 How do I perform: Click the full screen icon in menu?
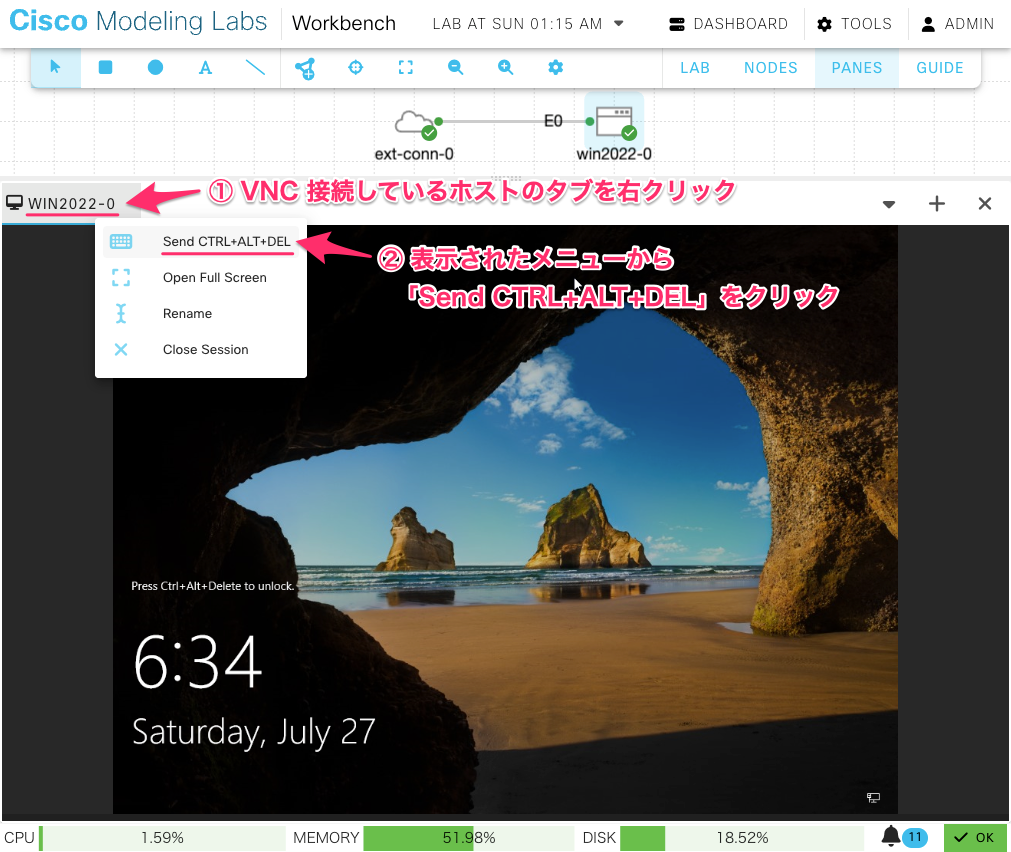pos(121,278)
